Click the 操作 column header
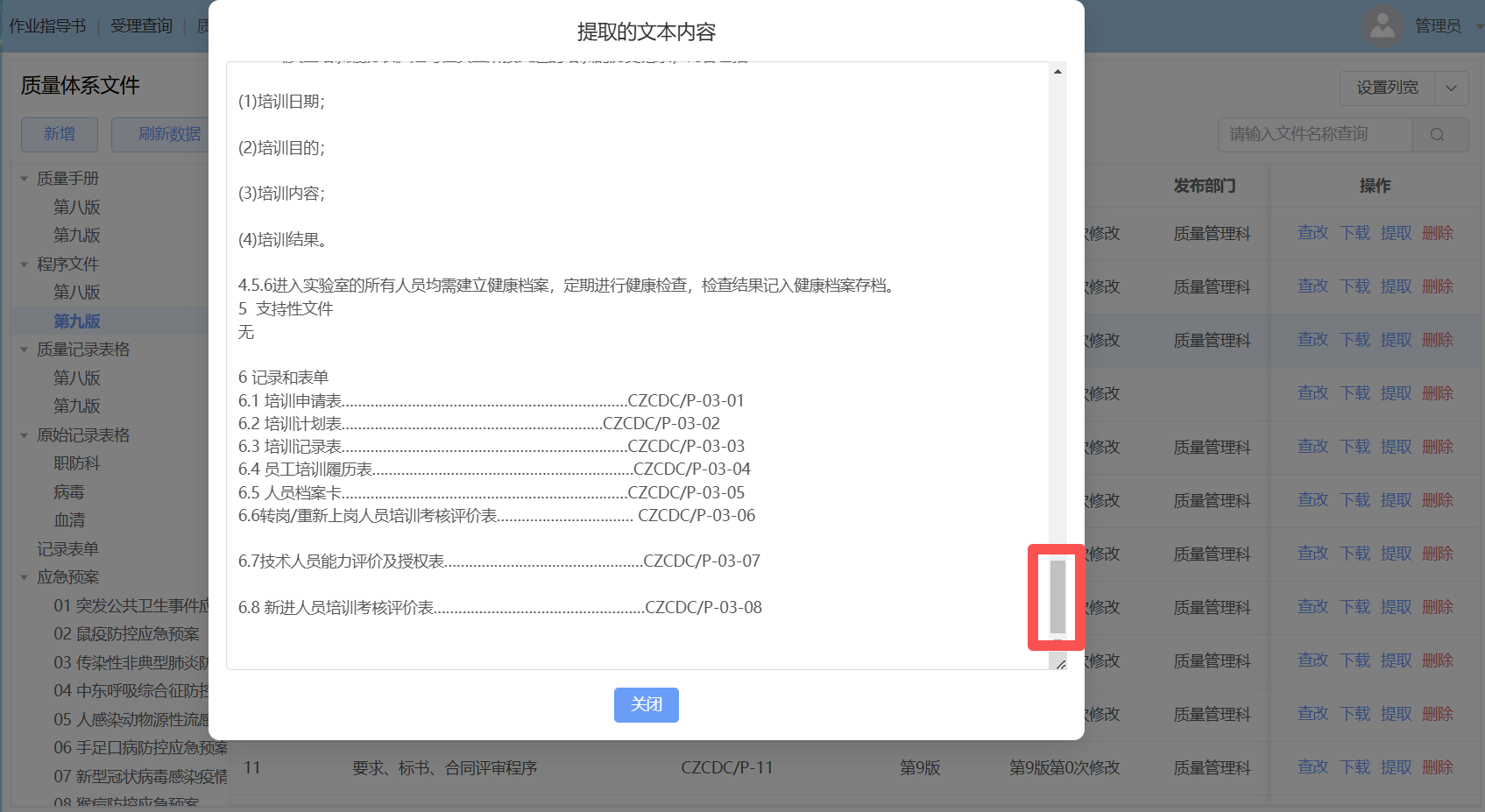The image size is (1485, 812). tap(1375, 186)
